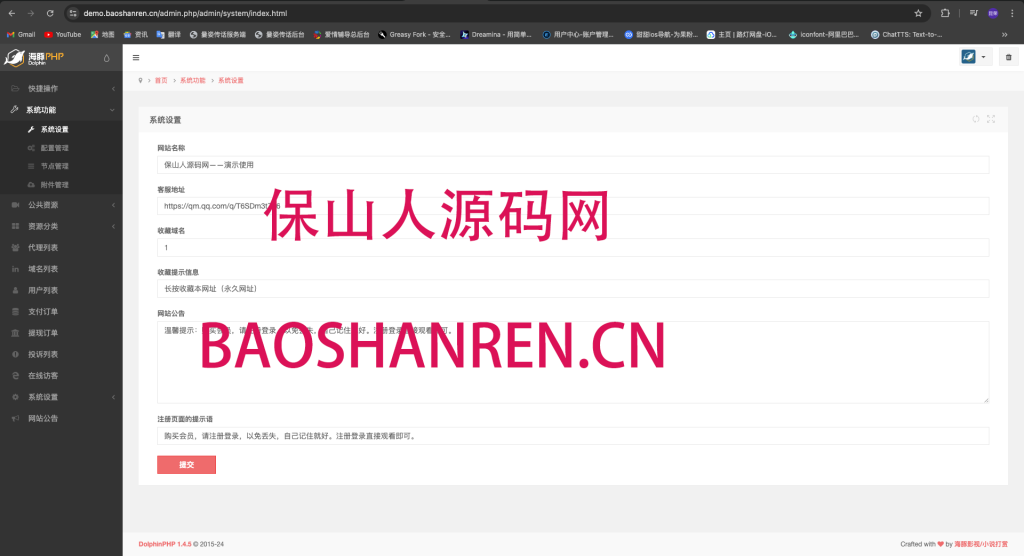Click into the 收藏域名 input field
Image resolution: width=1024 pixels, height=556 pixels.
click(573, 248)
